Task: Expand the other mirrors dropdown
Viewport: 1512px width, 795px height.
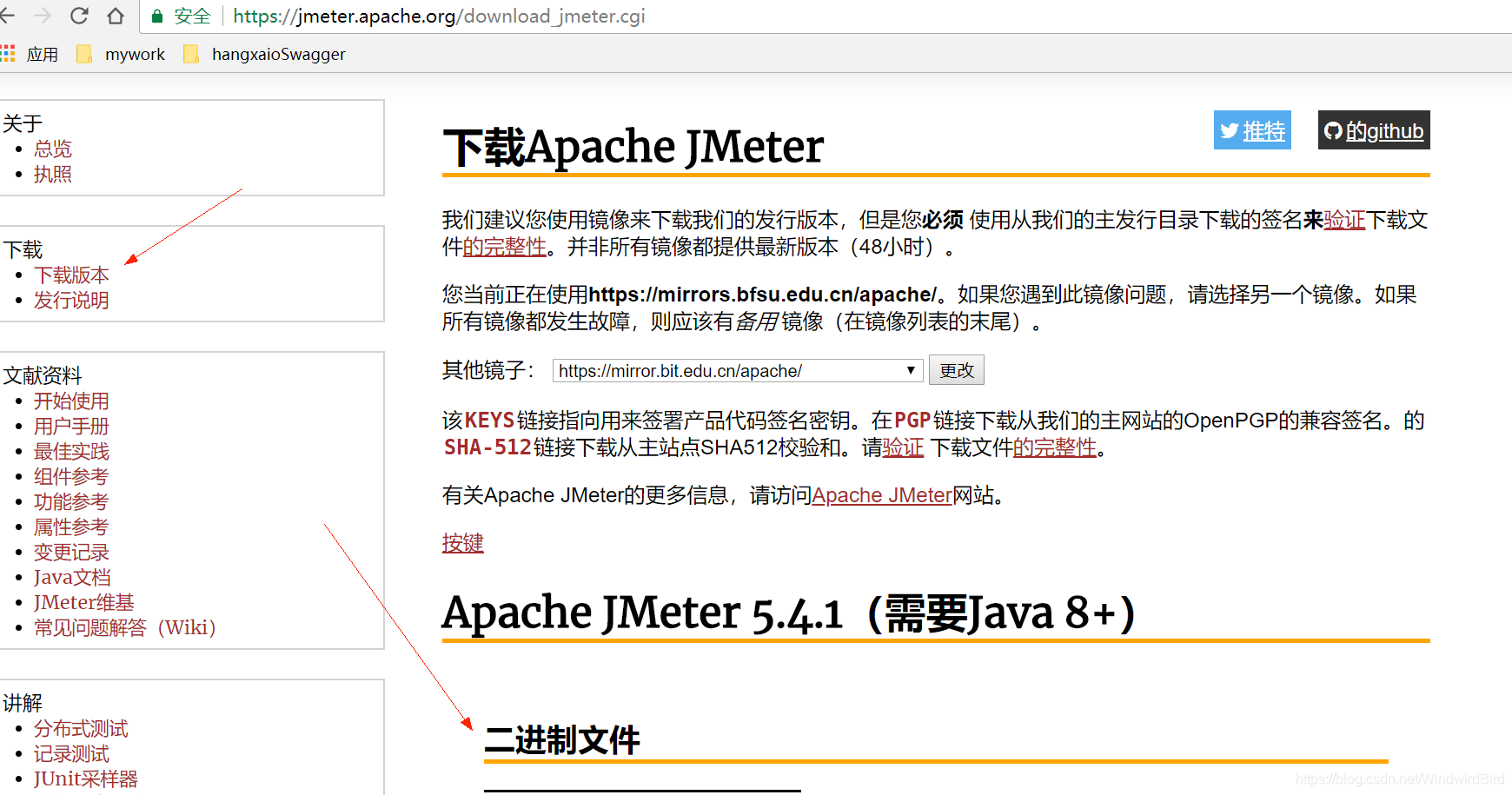Action: [737, 371]
